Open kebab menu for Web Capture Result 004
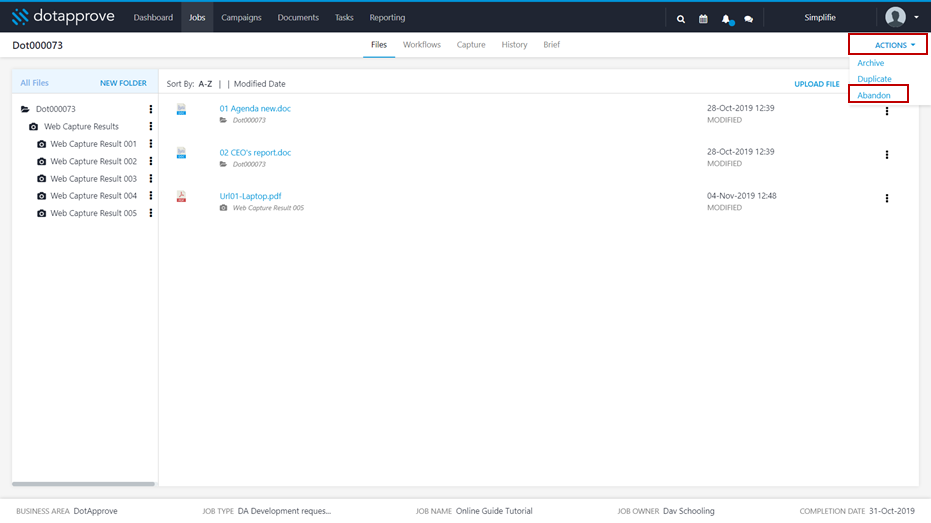The height and width of the screenshot is (523, 931). point(151,195)
